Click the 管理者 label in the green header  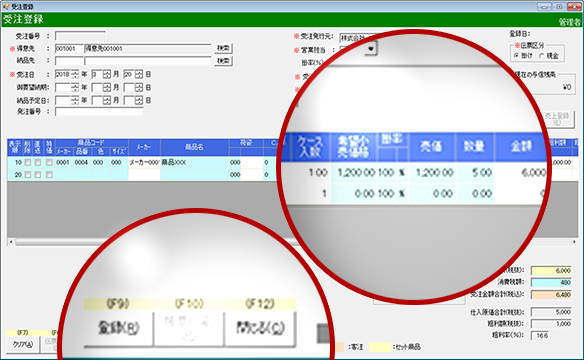pos(569,22)
